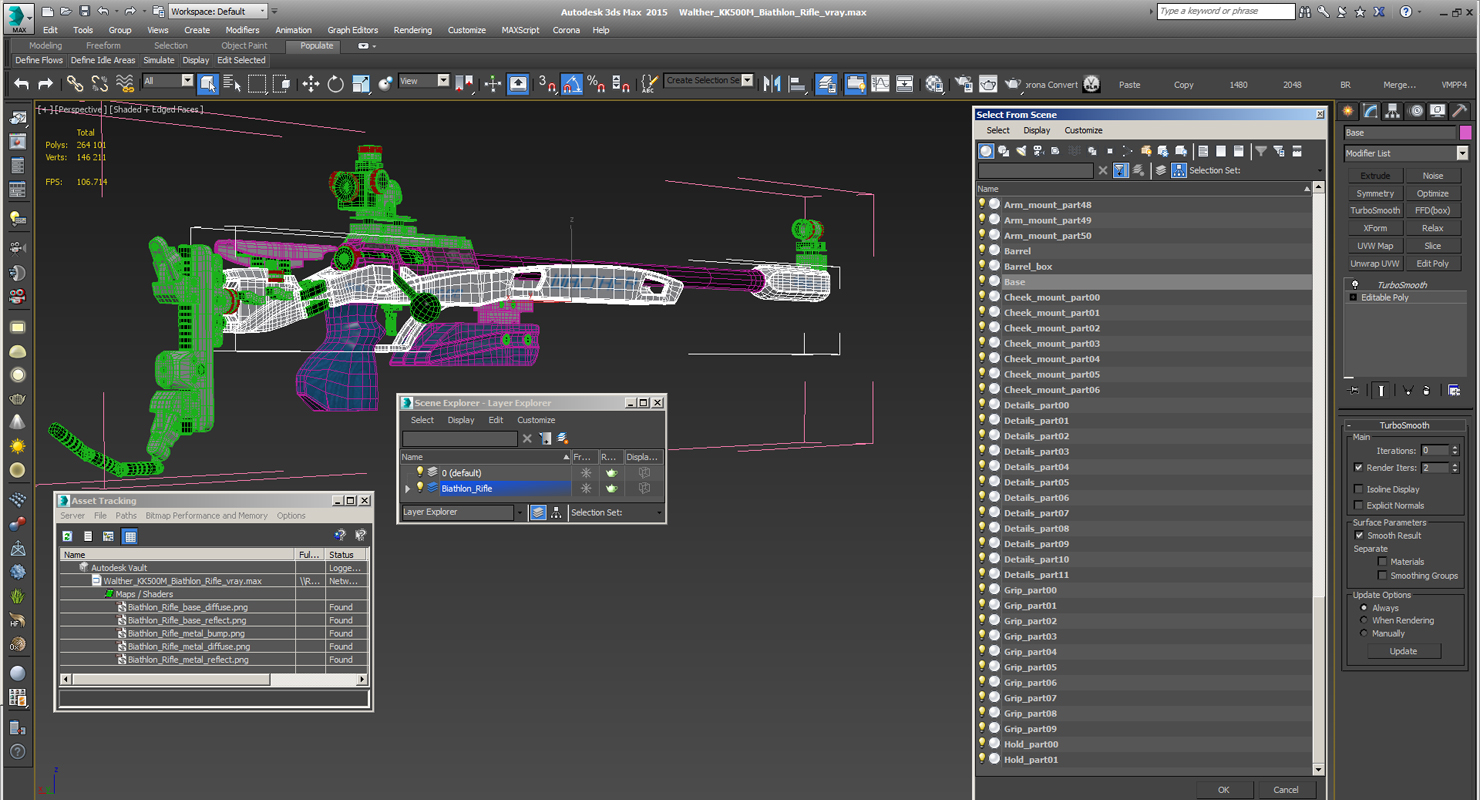This screenshot has width=1480, height=800.
Task: Click the Cancel button in Select From Scene
Action: [1286, 790]
